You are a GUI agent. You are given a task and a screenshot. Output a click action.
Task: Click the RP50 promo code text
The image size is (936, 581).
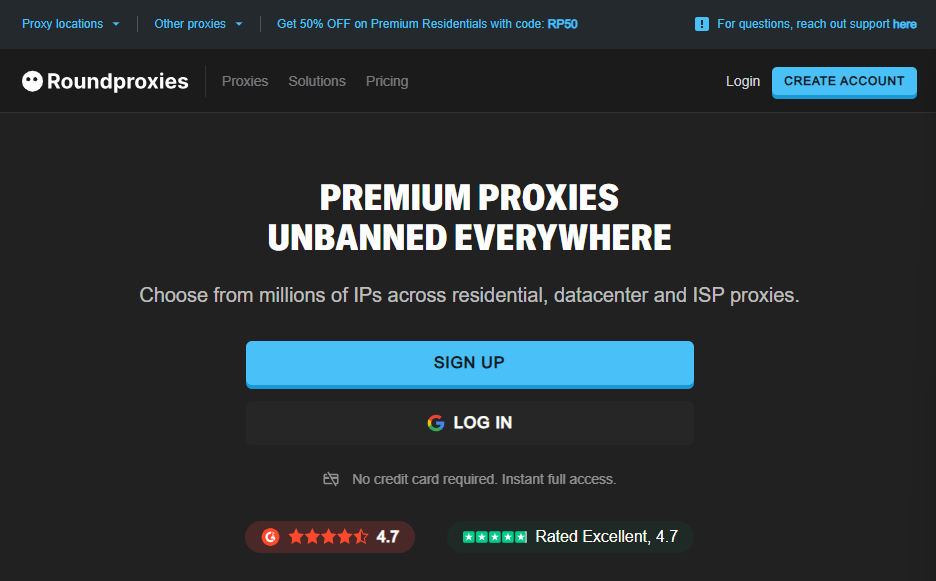(x=563, y=23)
